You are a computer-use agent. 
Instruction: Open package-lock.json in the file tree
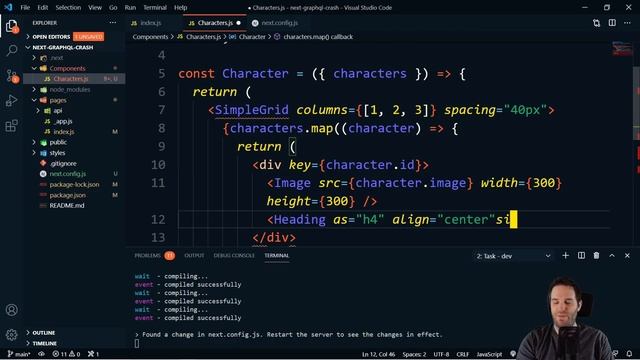[x=74, y=184]
